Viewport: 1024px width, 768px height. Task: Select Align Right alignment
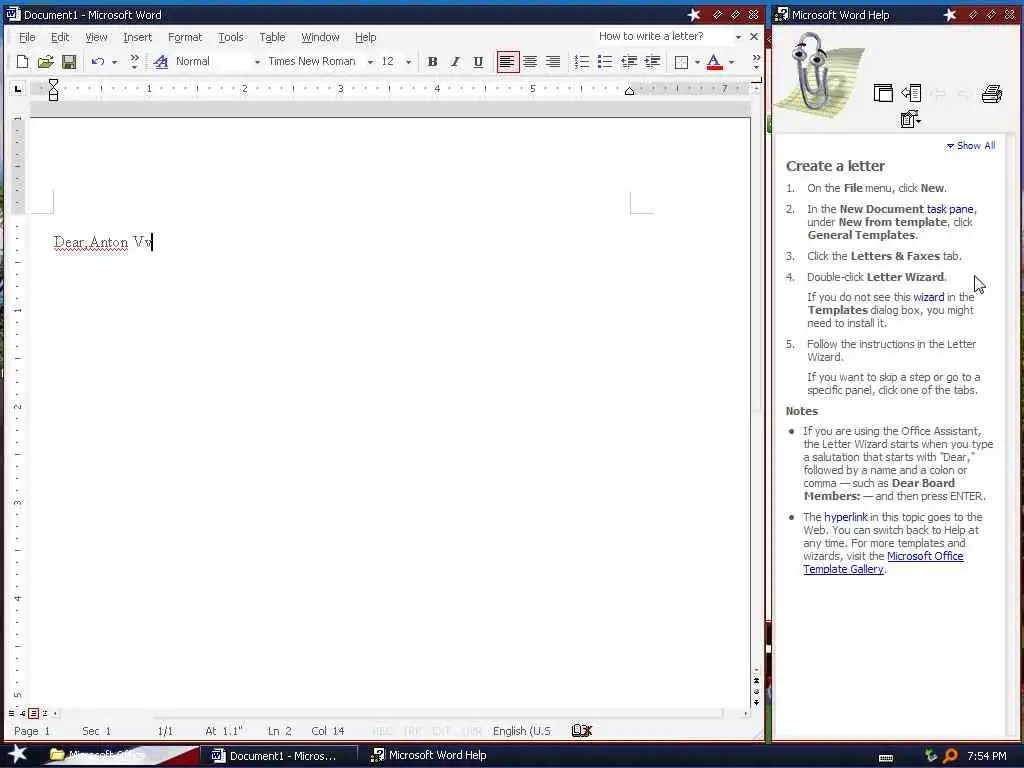pos(553,62)
